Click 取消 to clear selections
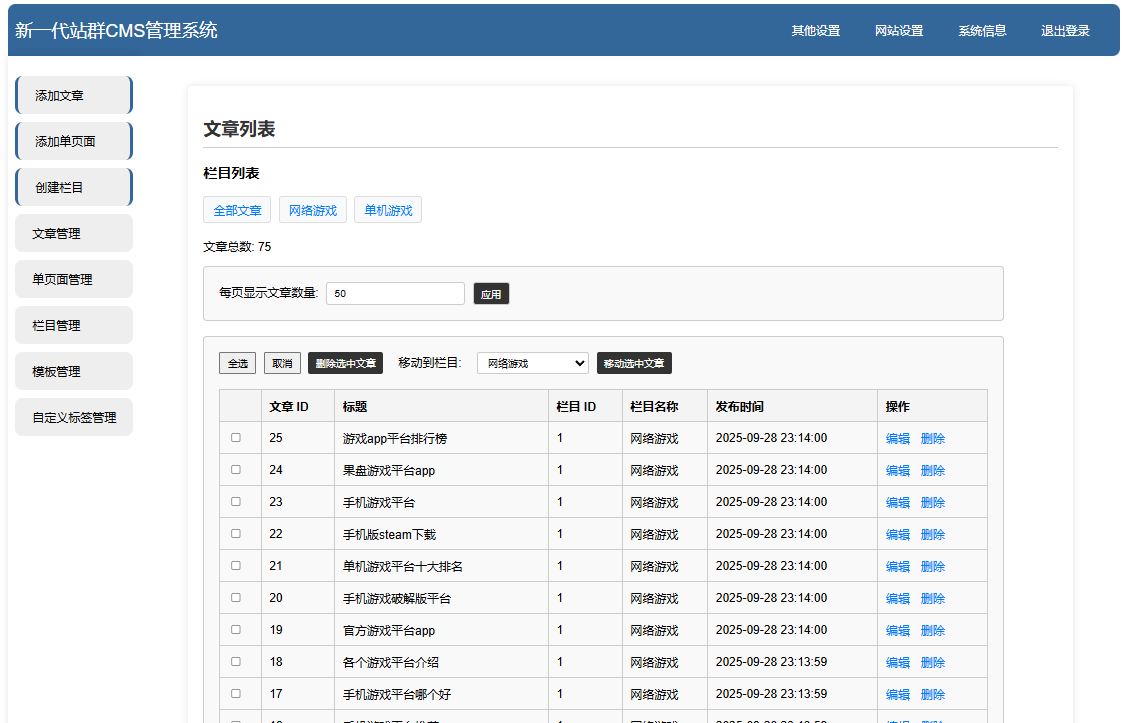Image resolution: width=1124 pixels, height=723 pixels. tap(281, 362)
